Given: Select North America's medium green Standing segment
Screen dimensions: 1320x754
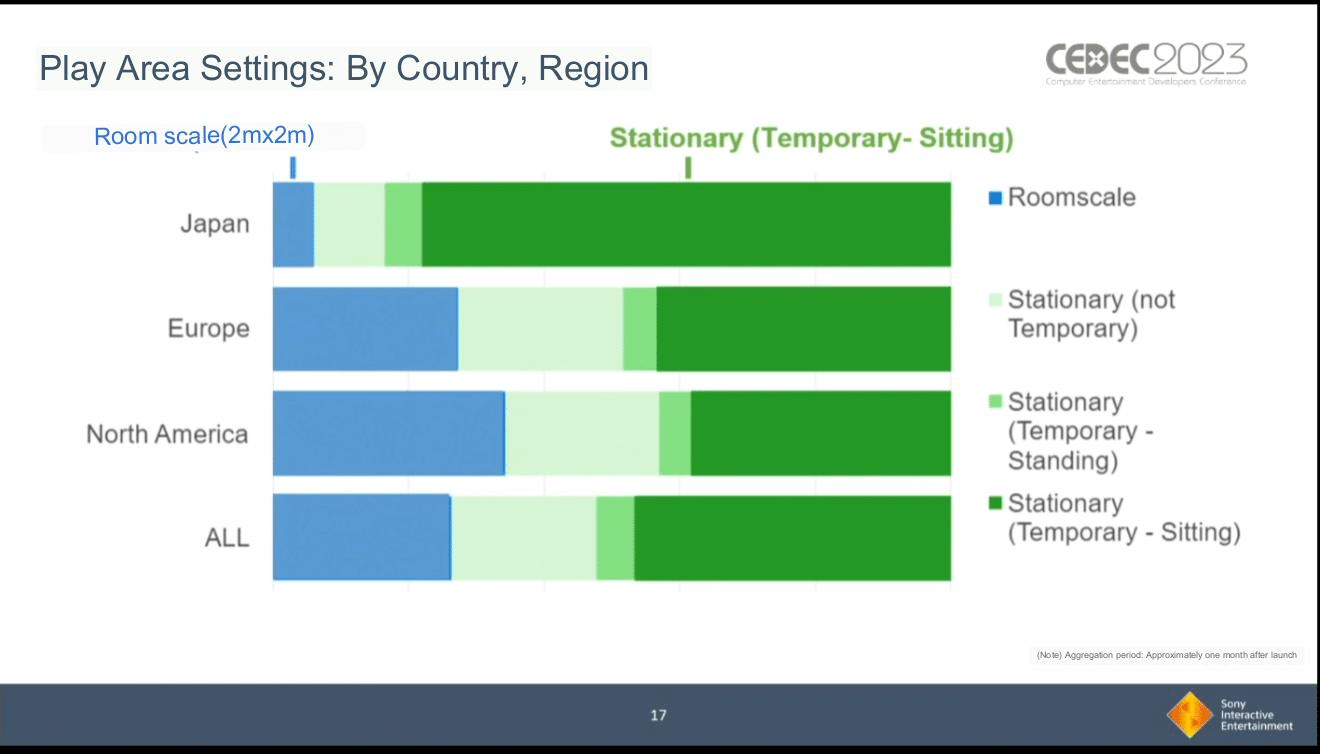Looking at the screenshot, I should pyautogui.click(x=675, y=433).
